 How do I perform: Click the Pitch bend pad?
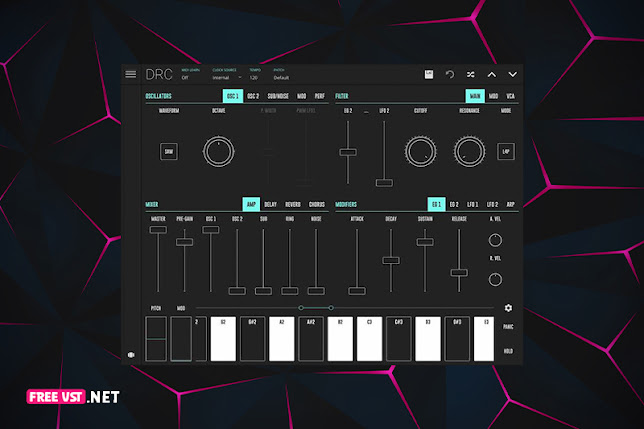156,339
